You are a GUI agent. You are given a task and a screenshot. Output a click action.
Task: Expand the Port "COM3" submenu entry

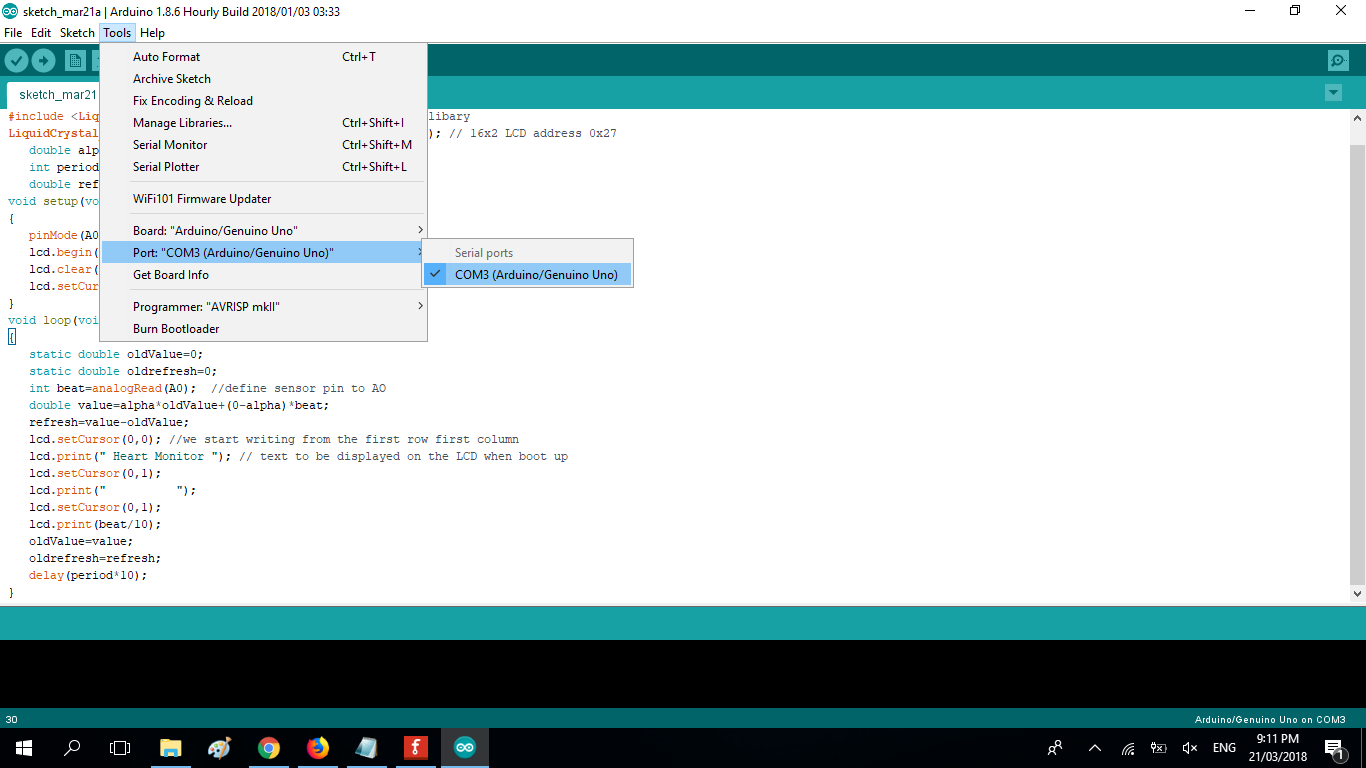pyautogui.click(x=264, y=253)
